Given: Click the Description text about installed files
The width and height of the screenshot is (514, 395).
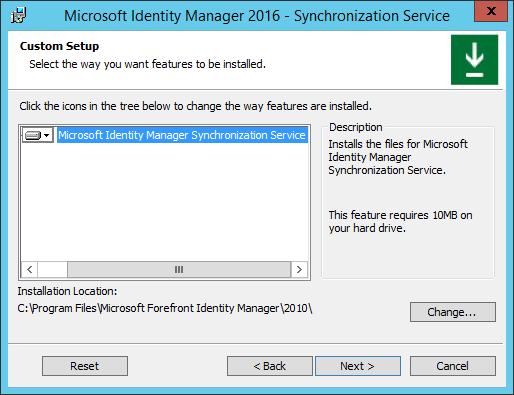Looking at the screenshot, I should [398, 157].
